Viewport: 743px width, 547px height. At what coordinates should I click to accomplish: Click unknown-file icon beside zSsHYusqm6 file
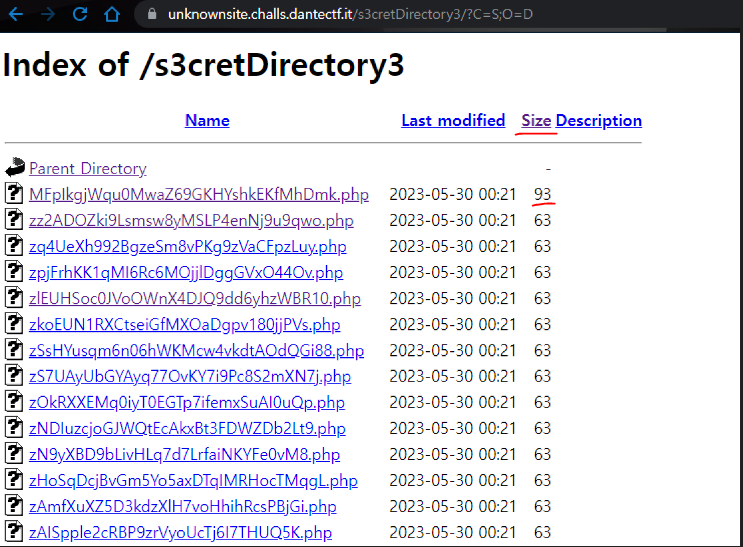[x=14, y=350]
